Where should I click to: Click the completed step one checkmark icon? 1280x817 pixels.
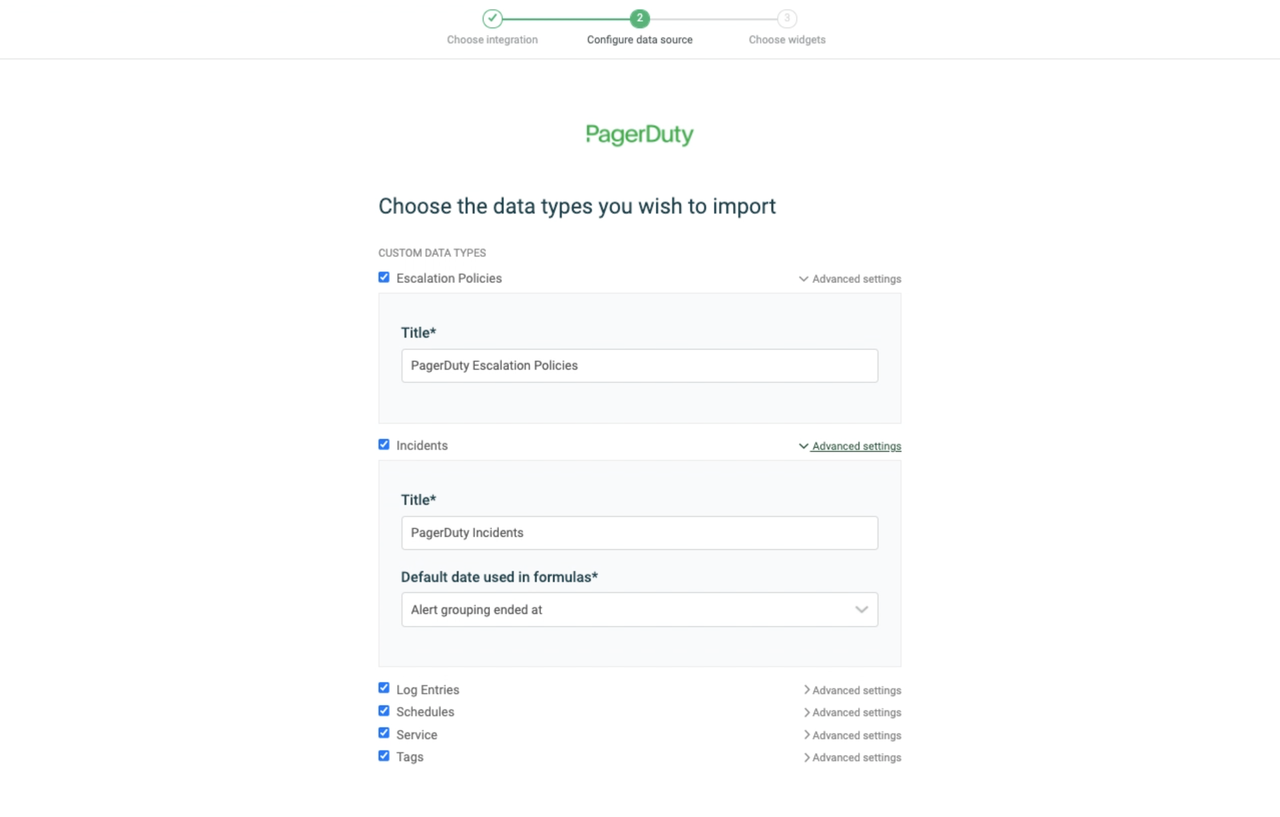[492, 18]
